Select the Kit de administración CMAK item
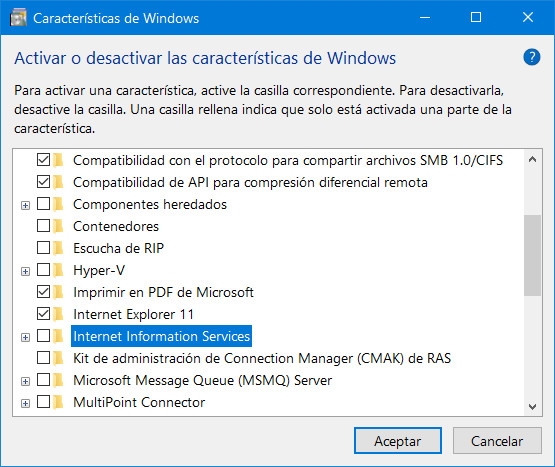Screen dimensions: 555x467 click(x=262, y=358)
